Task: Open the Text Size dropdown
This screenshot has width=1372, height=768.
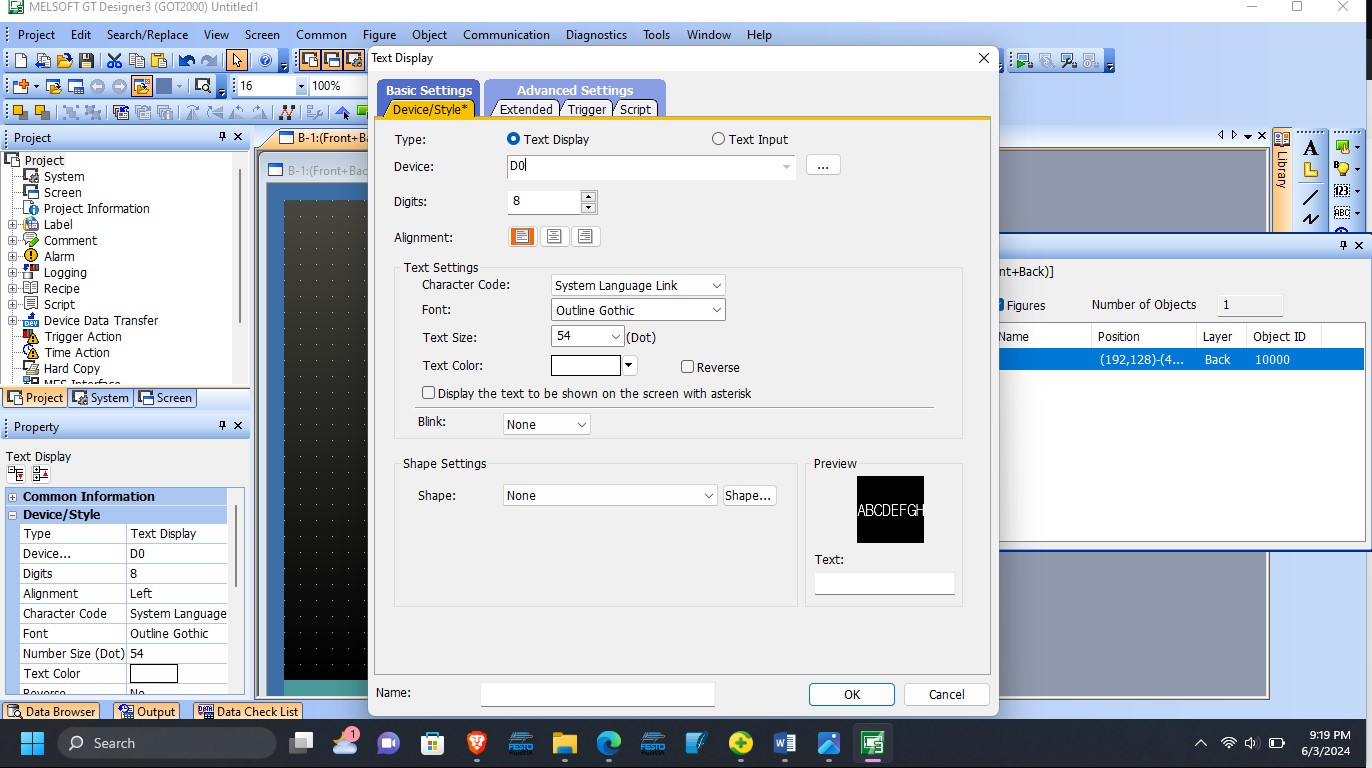Action: point(587,337)
